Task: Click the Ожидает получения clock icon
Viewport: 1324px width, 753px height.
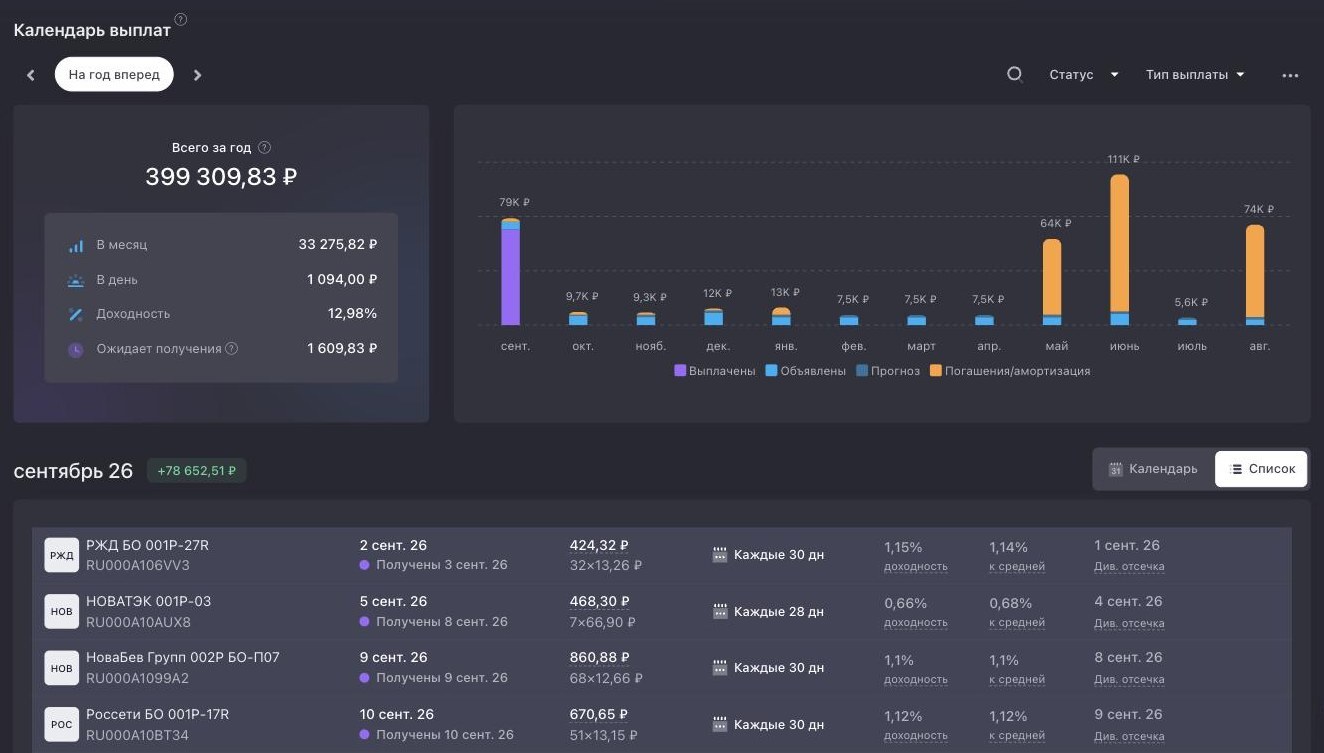Action: (76, 349)
